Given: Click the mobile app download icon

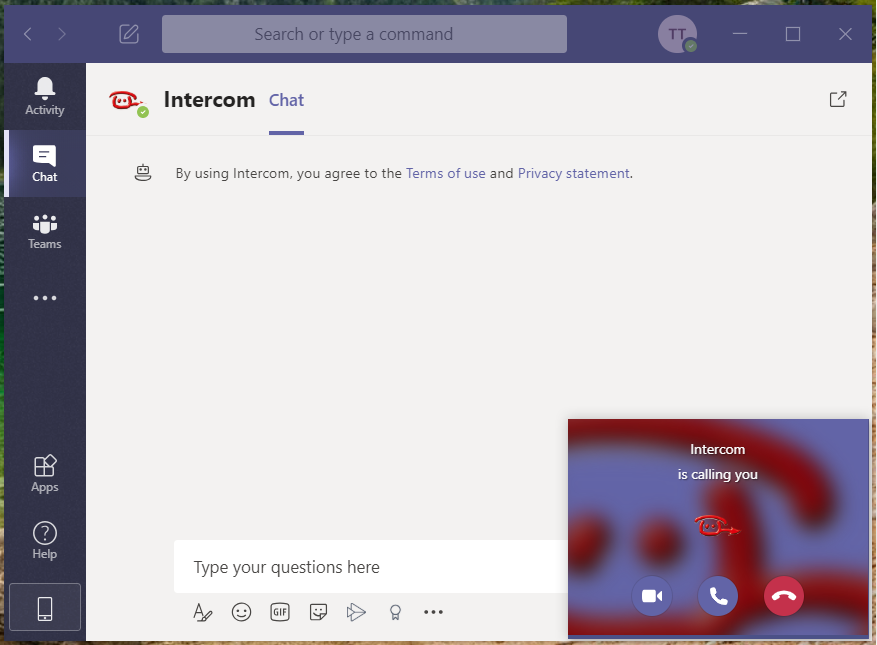Looking at the screenshot, I should pyautogui.click(x=45, y=608).
